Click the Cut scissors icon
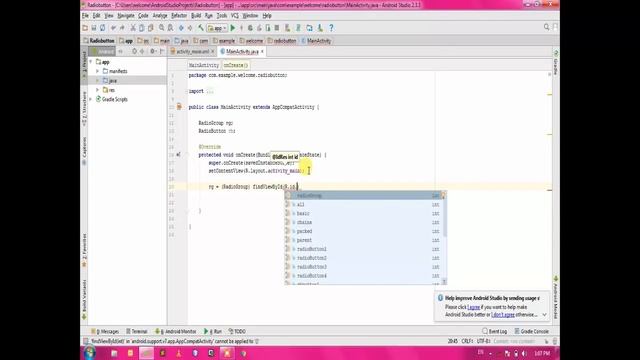 coord(133,28)
